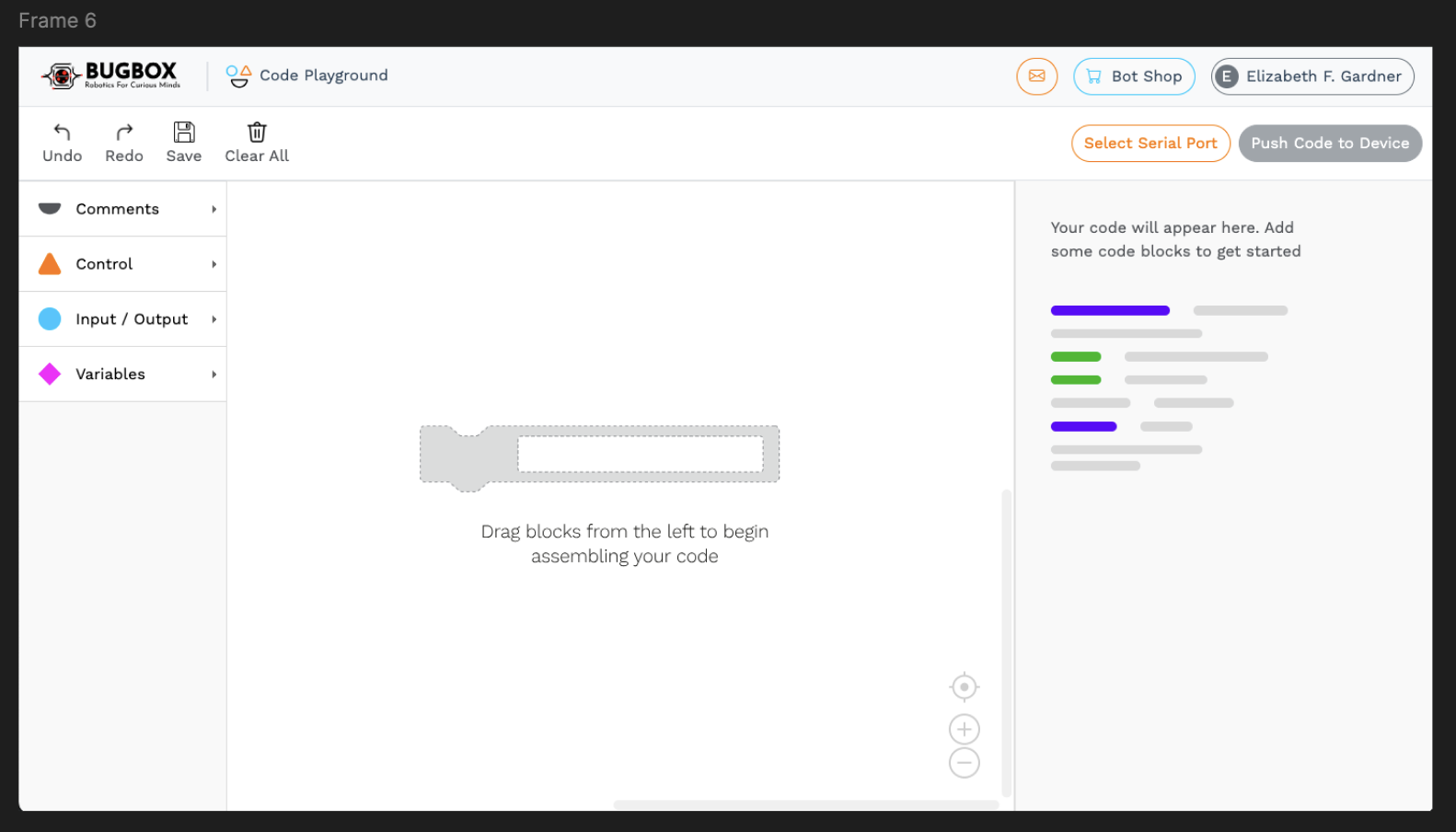Center the workspace with the crosshair icon

[964, 687]
